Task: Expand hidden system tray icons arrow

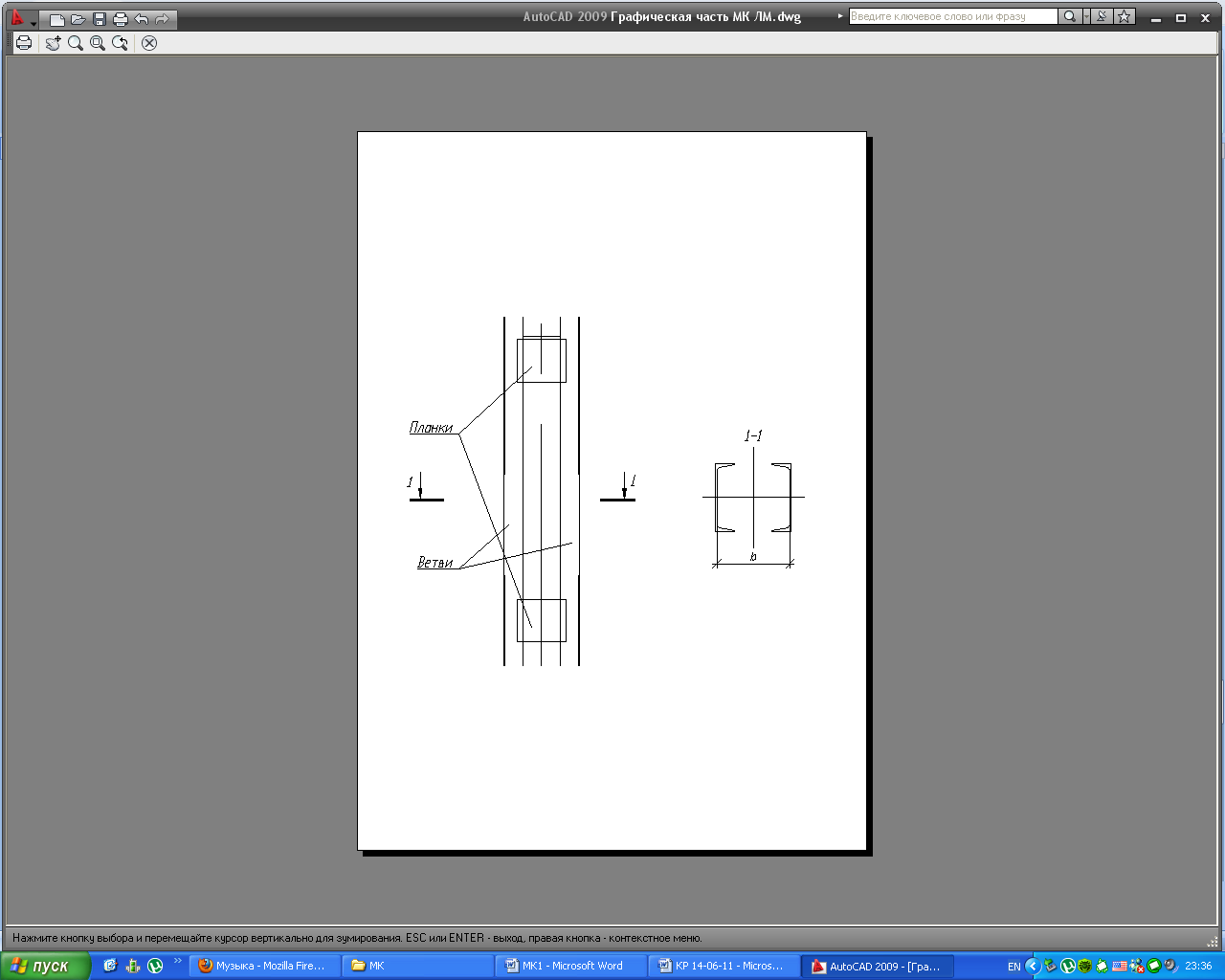Action: pyautogui.click(x=1033, y=967)
